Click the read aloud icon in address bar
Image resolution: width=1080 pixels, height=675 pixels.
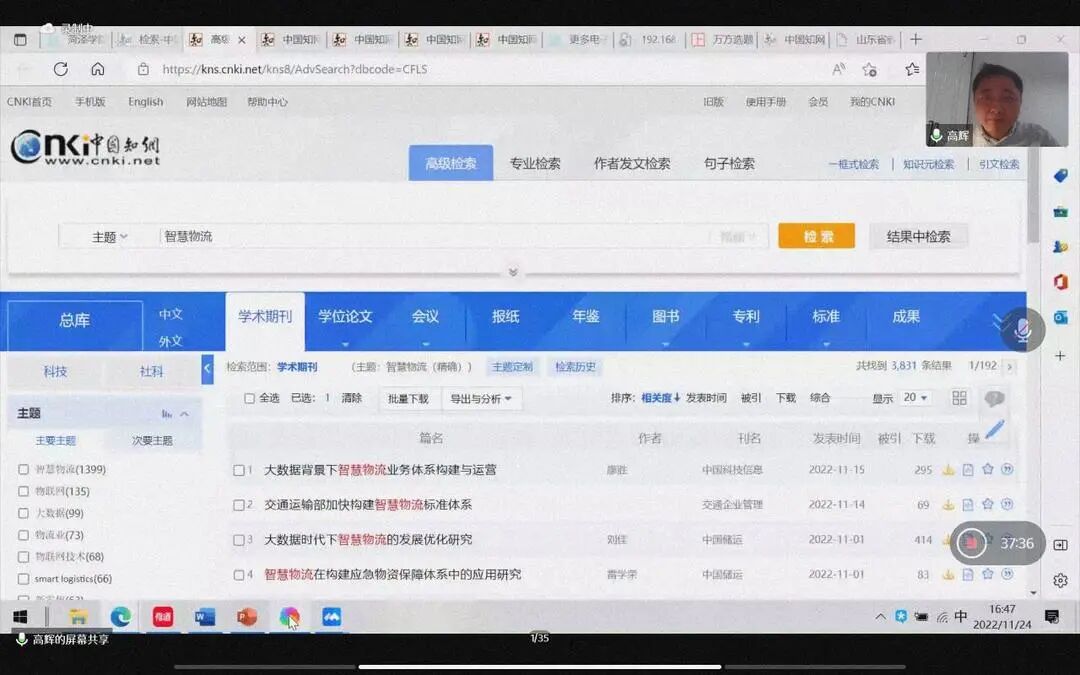[838, 69]
